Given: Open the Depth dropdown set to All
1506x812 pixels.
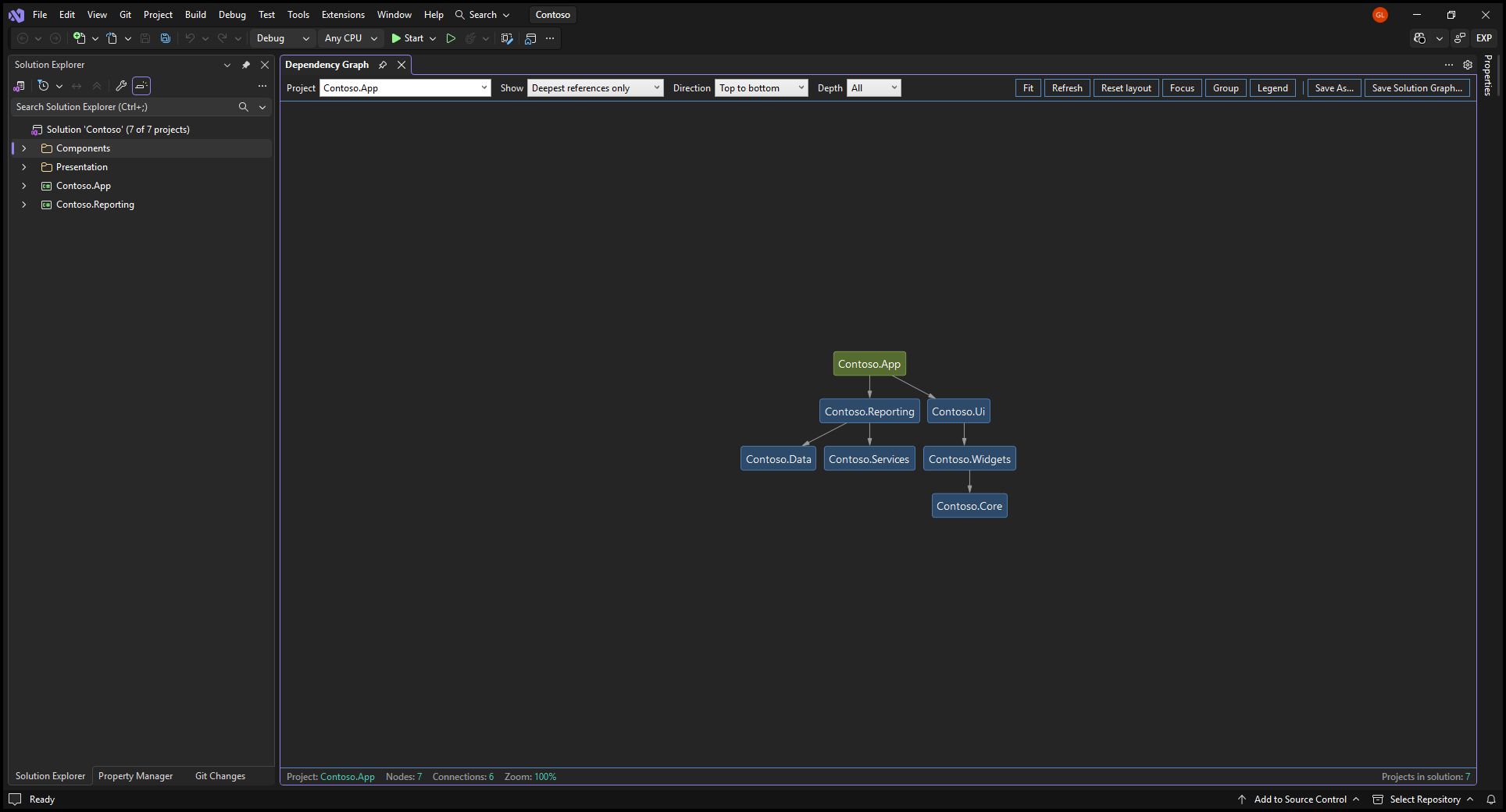Looking at the screenshot, I should (874, 88).
